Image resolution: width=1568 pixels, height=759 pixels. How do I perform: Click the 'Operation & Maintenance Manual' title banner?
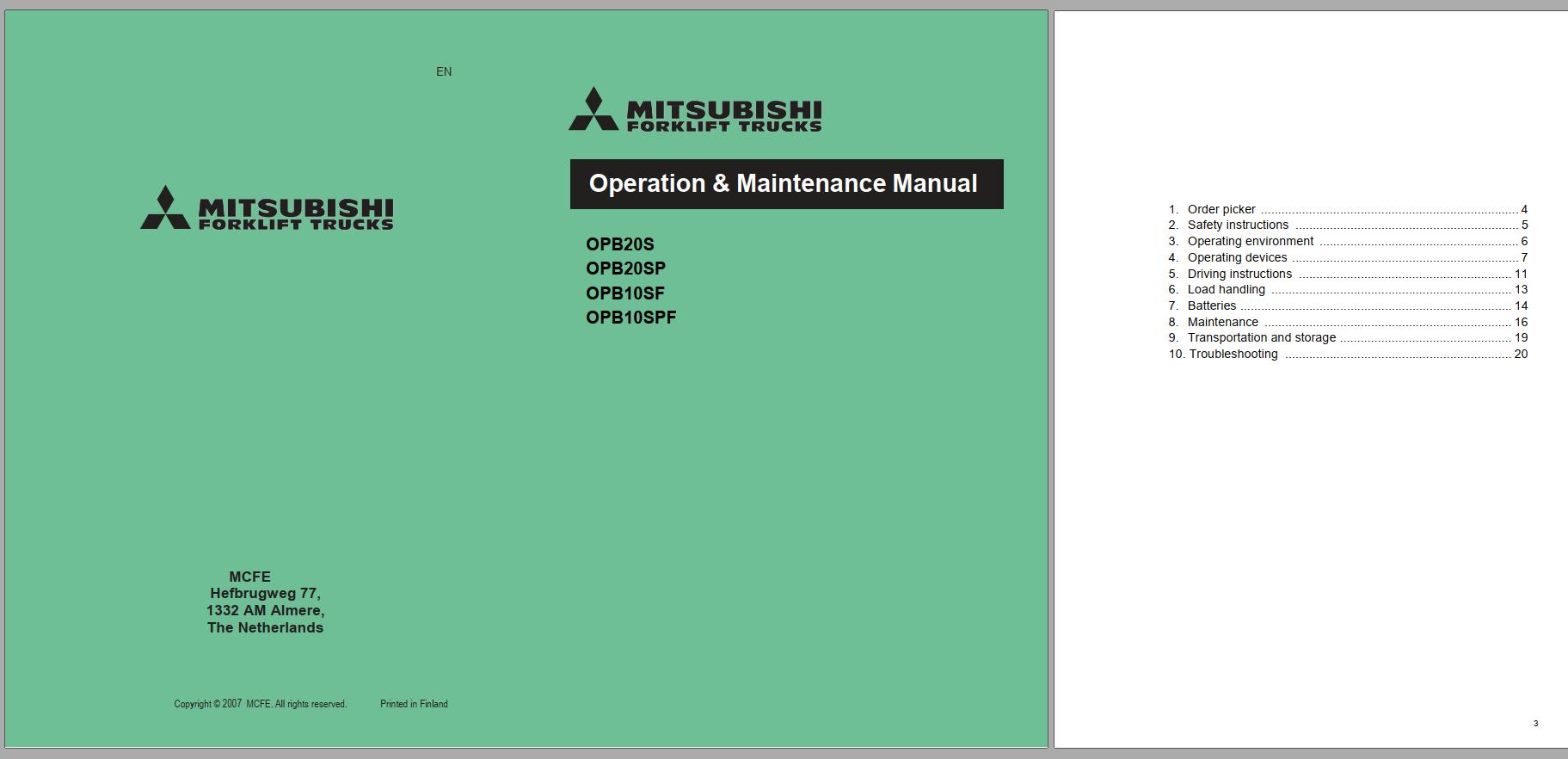(786, 184)
